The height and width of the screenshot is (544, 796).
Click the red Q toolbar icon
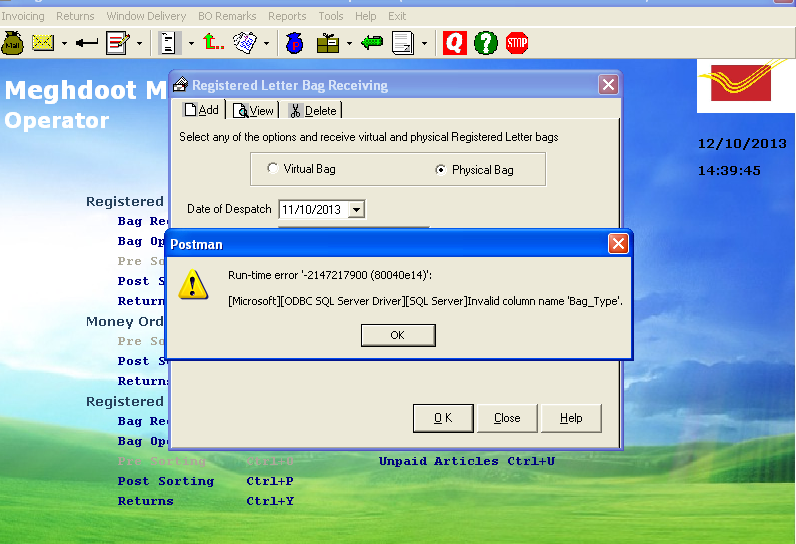(x=455, y=43)
